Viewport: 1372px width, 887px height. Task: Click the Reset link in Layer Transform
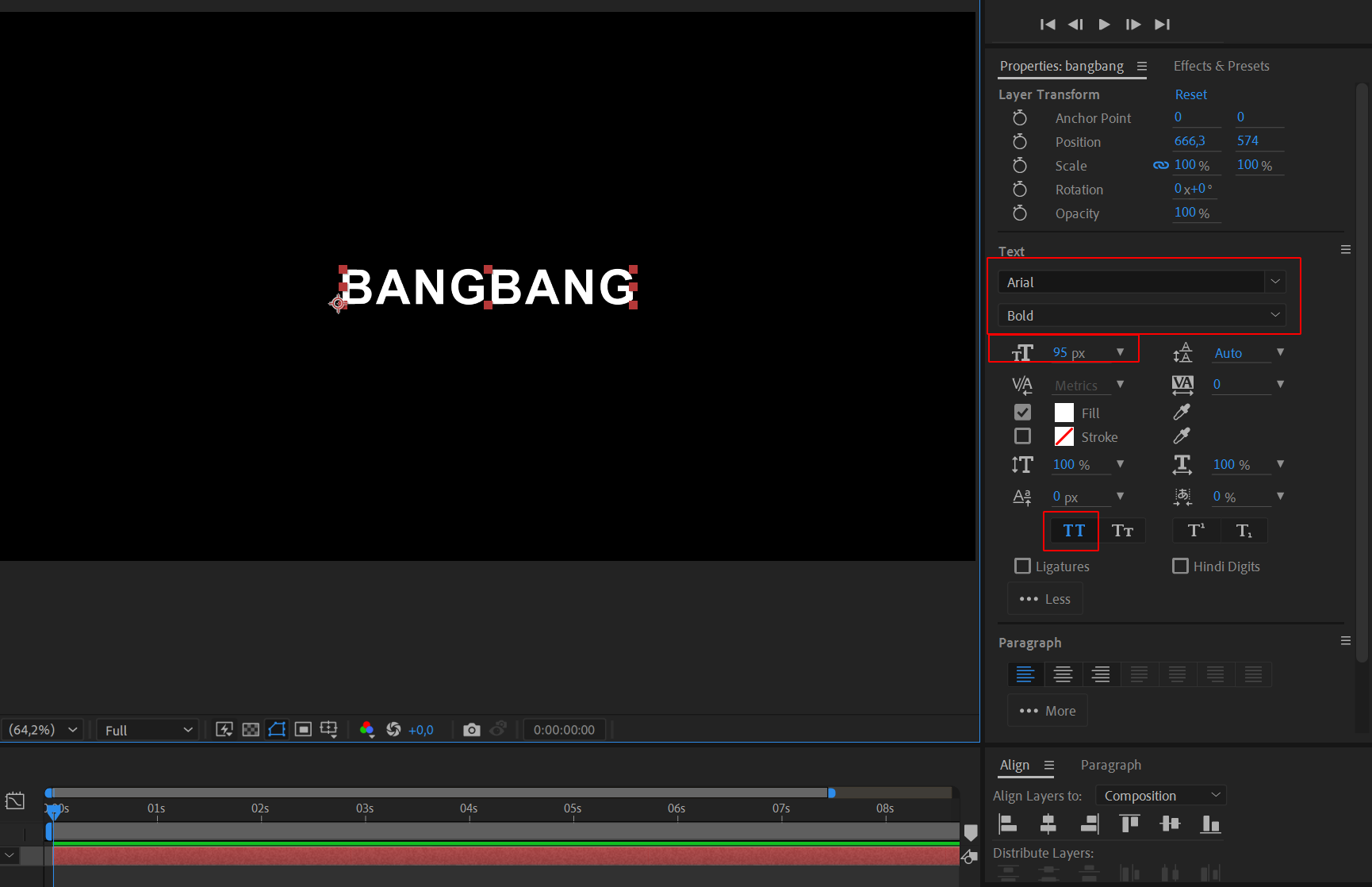(1190, 94)
